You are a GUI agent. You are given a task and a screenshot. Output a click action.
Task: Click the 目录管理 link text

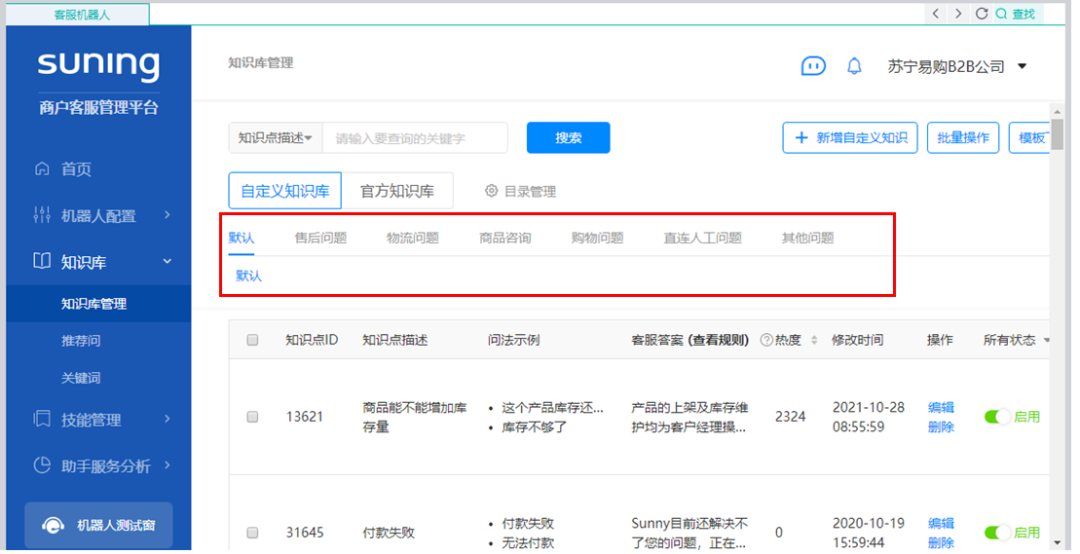[x=530, y=191]
